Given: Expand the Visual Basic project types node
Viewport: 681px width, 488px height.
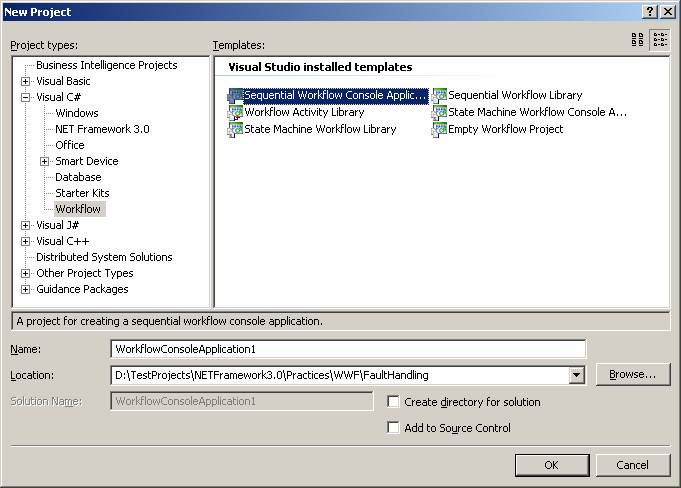Looking at the screenshot, I should point(26,81).
